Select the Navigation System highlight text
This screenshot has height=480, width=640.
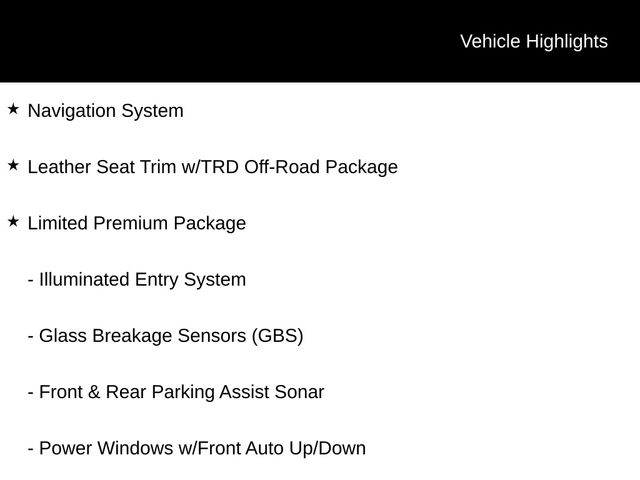pyautogui.click(x=106, y=111)
